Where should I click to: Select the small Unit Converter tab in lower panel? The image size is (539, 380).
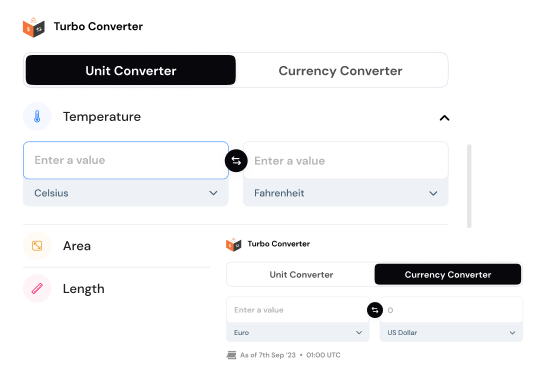pyautogui.click(x=301, y=274)
